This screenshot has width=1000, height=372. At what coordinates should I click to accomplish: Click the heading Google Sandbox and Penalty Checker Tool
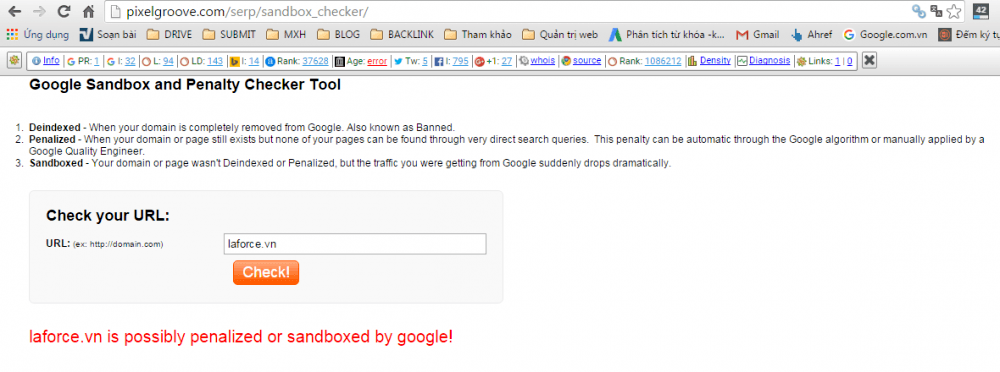[x=185, y=85]
